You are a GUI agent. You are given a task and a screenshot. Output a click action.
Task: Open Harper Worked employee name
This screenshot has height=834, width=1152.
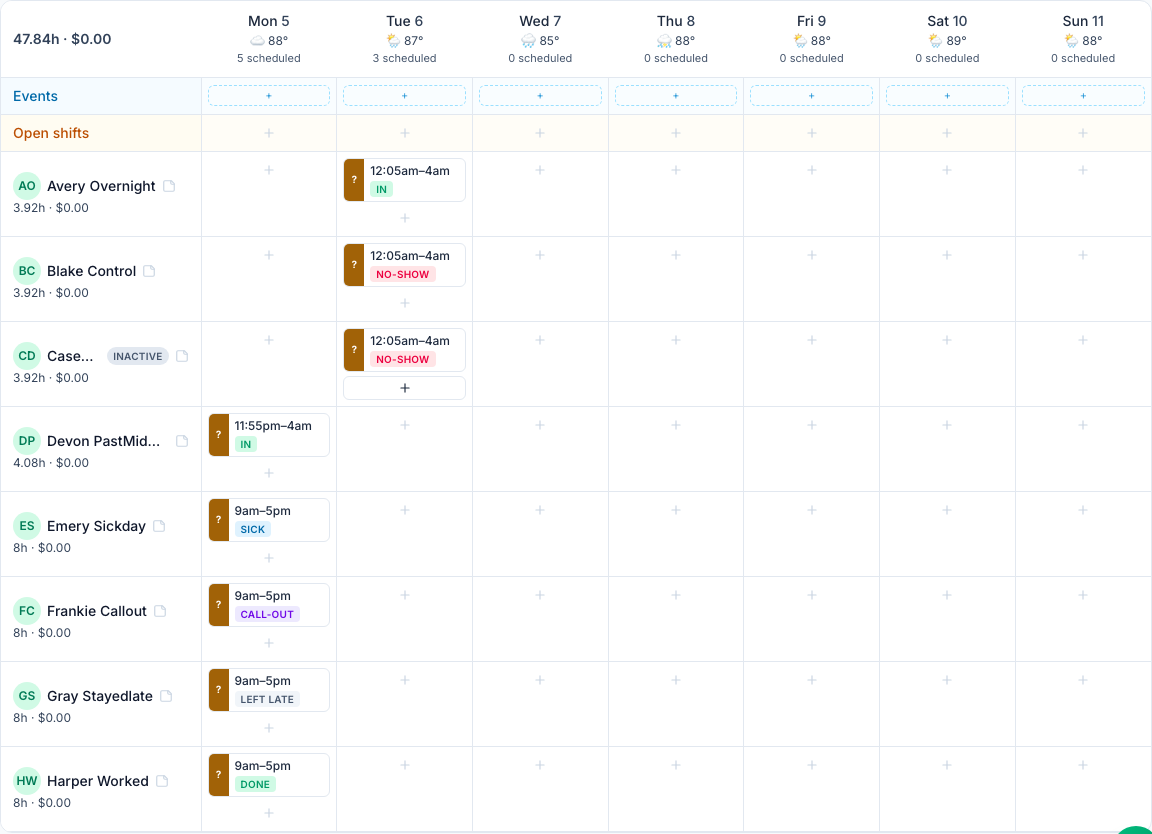98,781
